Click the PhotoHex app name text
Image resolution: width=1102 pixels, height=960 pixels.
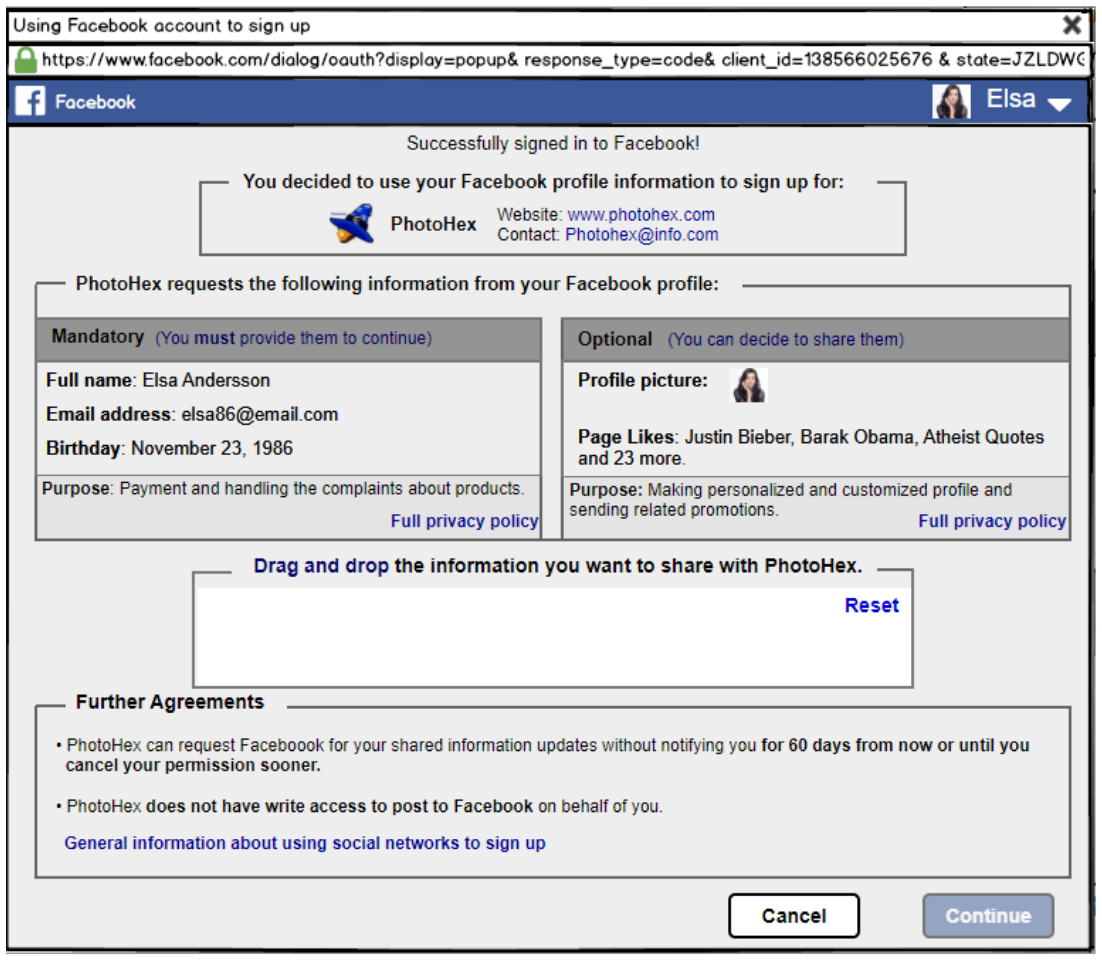(x=434, y=224)
